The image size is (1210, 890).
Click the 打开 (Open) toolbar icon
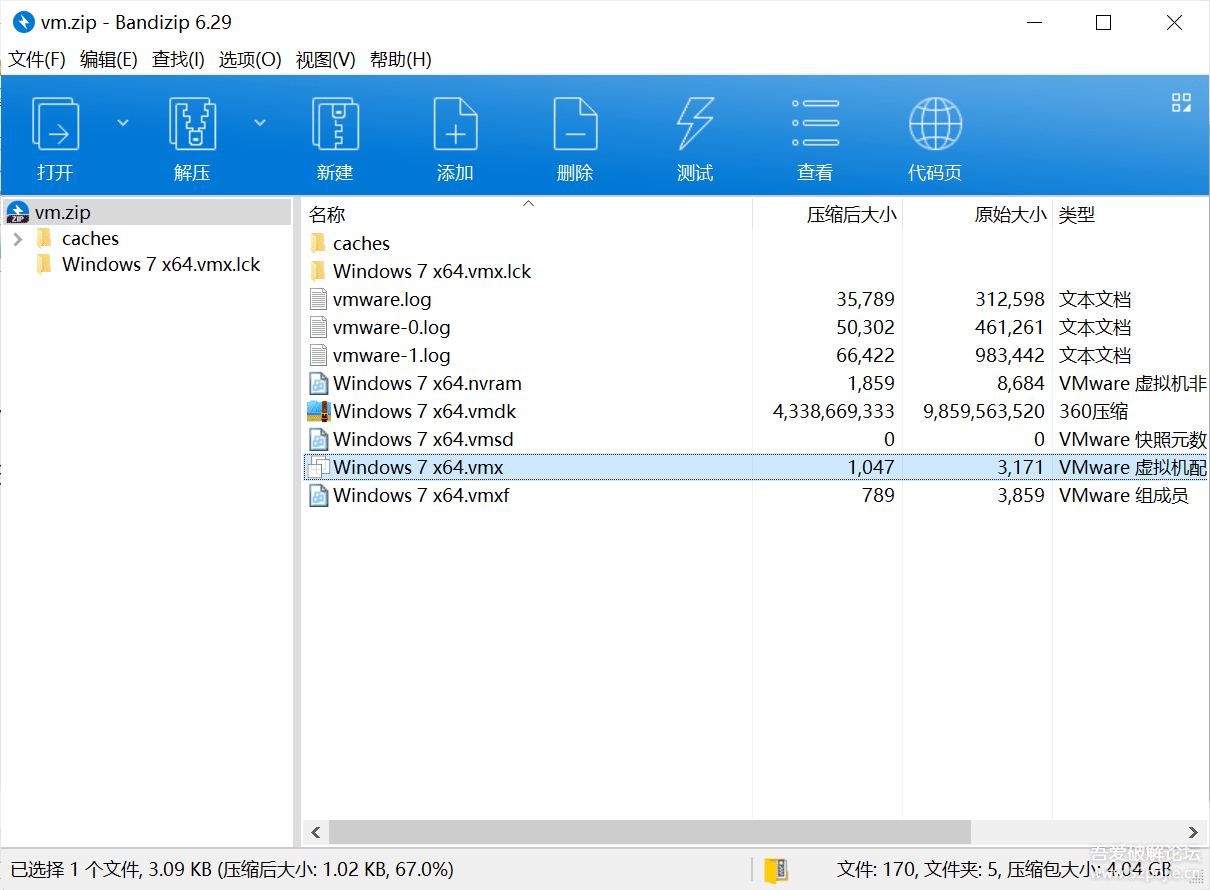click(55, 124)
